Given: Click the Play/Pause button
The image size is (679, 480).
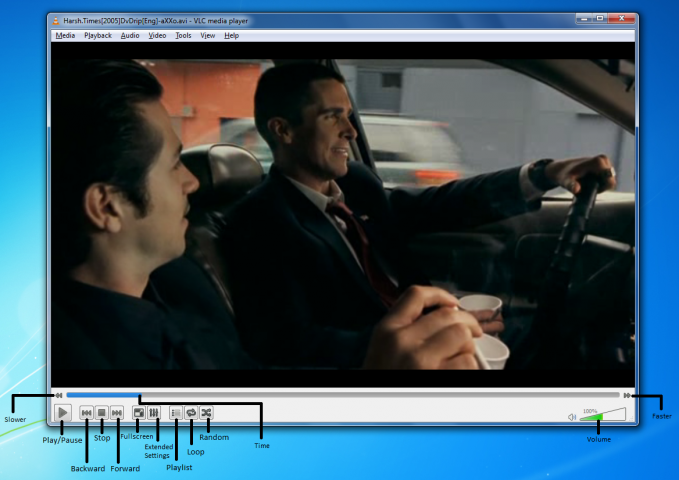Looking at the screenshot, I should click(63, 413).
